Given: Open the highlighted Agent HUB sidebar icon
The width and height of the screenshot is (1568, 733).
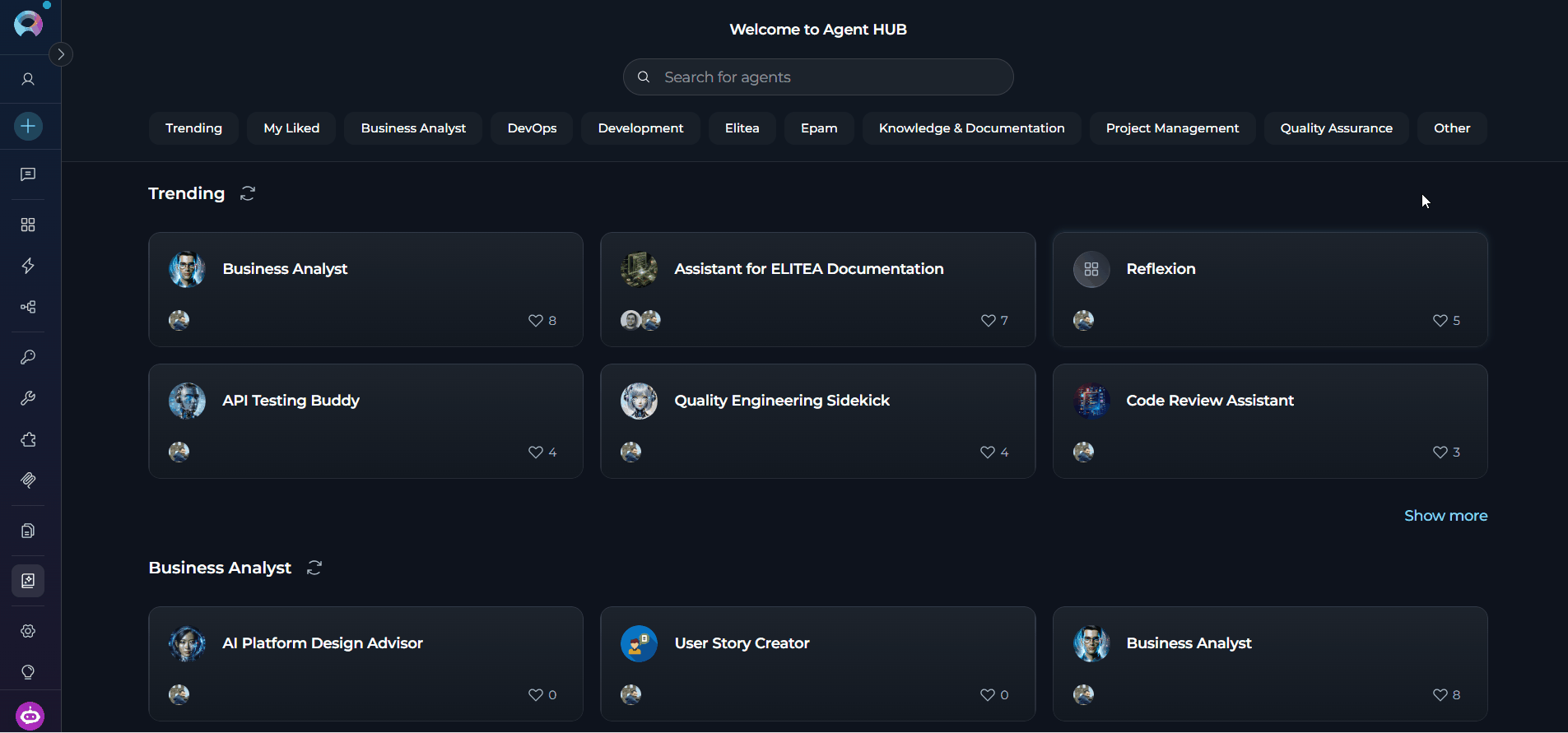Looking at the screenshot, I should pyautogui.click(x=28, y=581).
